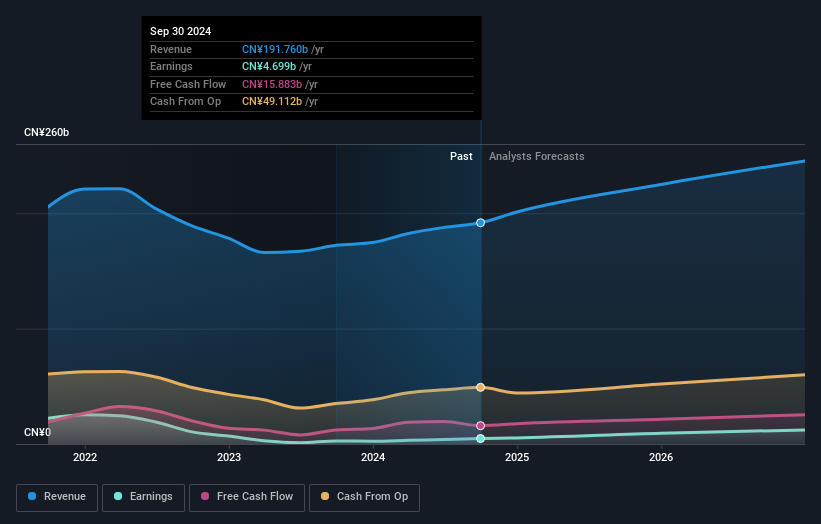This screenshot has height=524, width=821.
Task: Click the CN¥260b y-axis label
Action: click(47, 132)
